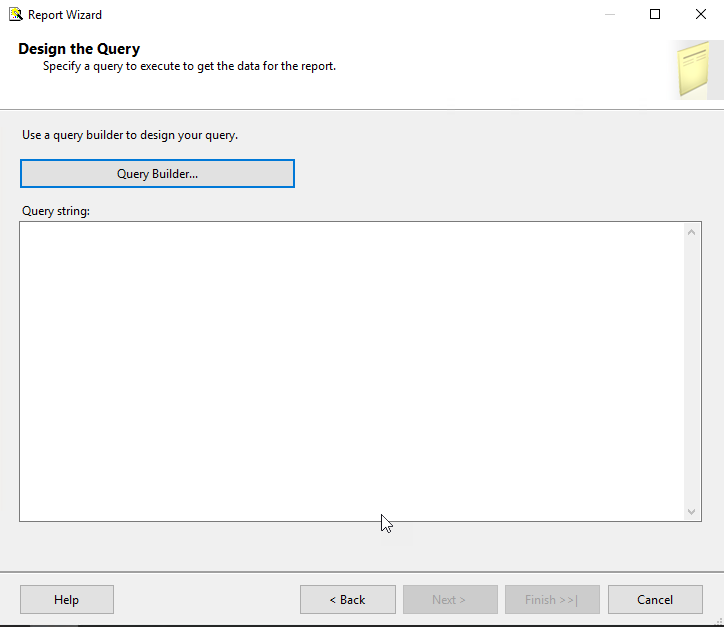Click the query string vertical scrollbar track
Image resolution: width=724 pixels, height=627 pixels.
coord(692,370)
